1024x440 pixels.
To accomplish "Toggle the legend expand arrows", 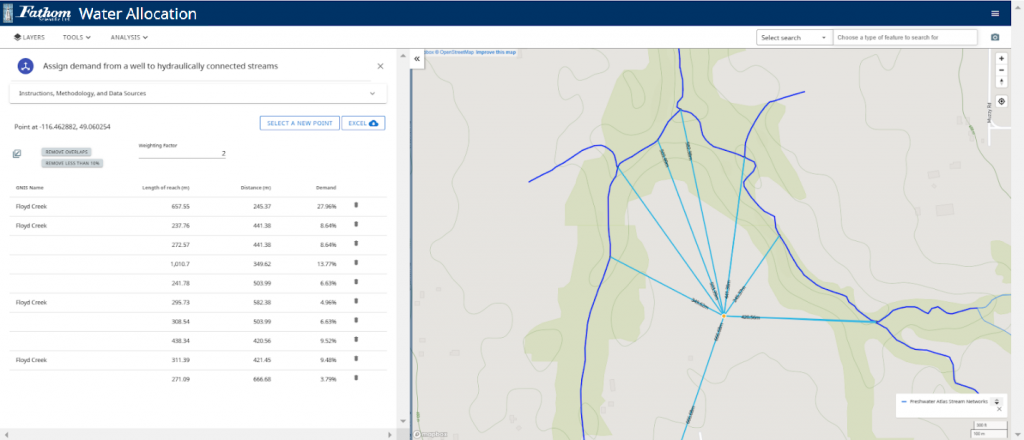I will click(997, 401).
